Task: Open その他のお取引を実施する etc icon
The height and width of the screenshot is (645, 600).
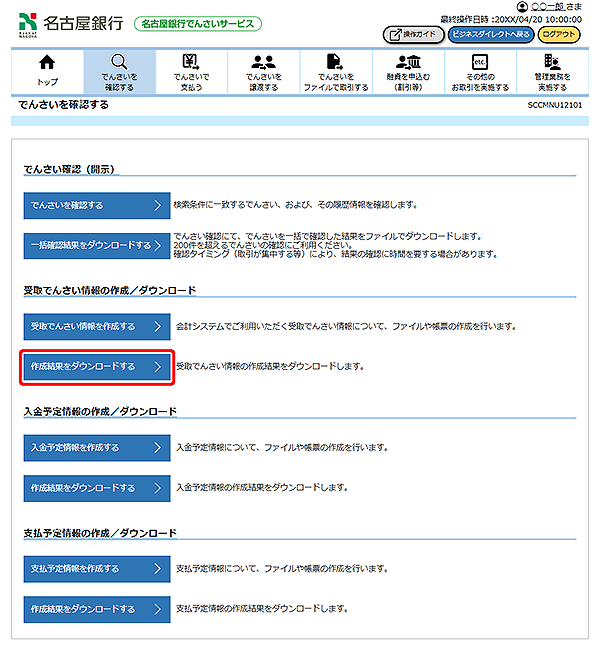Action: [479, 63]
